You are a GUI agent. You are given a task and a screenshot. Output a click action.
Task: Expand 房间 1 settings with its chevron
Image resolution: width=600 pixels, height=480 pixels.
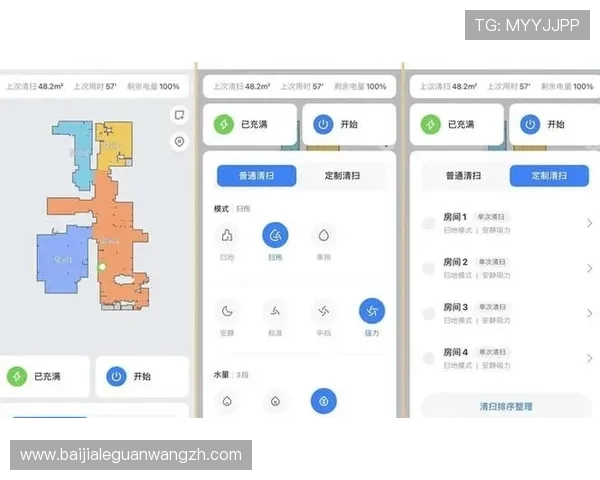tap(590, 223)
